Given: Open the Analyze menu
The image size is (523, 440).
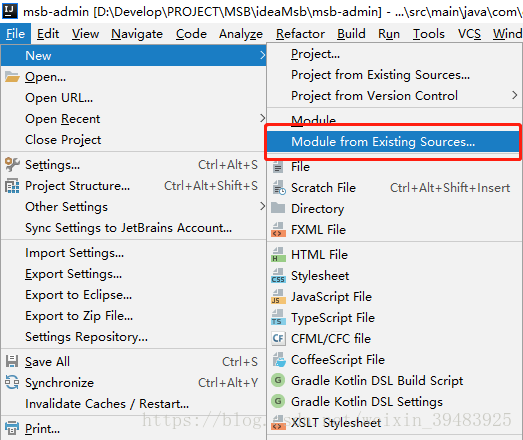Looking at the screenshot, I should pos(241,34).
